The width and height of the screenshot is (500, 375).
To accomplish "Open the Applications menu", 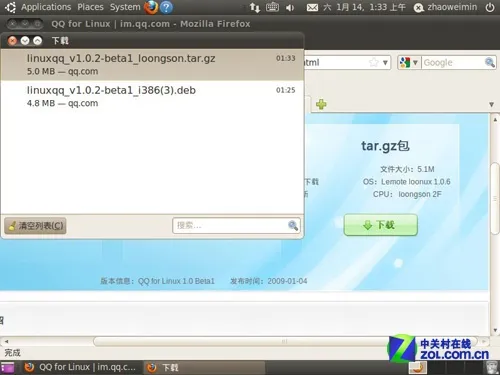I will click(46, 7).
